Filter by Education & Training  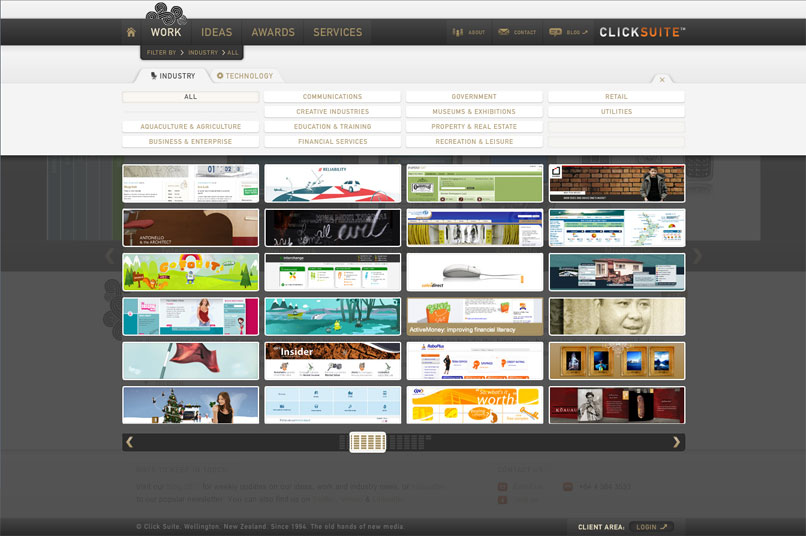[333, 126]
